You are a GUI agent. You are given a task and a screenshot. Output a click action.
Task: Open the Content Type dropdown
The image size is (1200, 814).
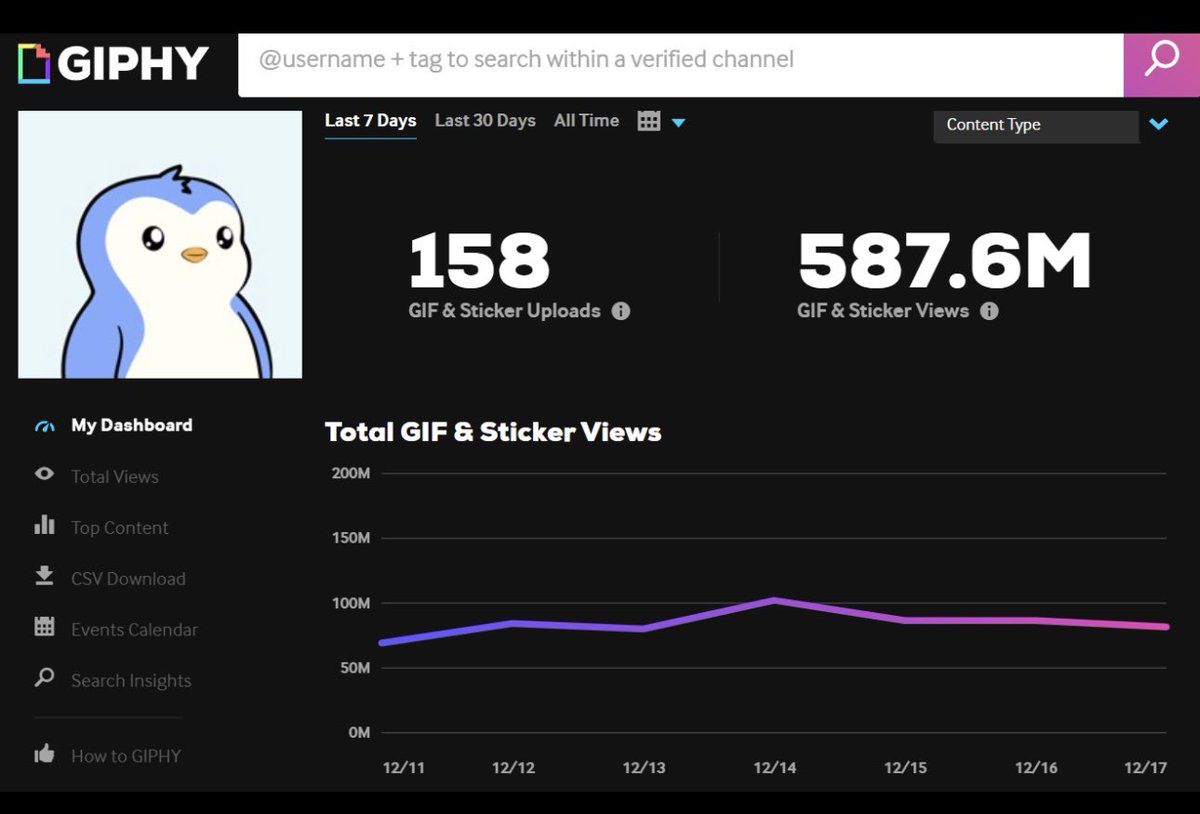click(x=1036, y=126)
